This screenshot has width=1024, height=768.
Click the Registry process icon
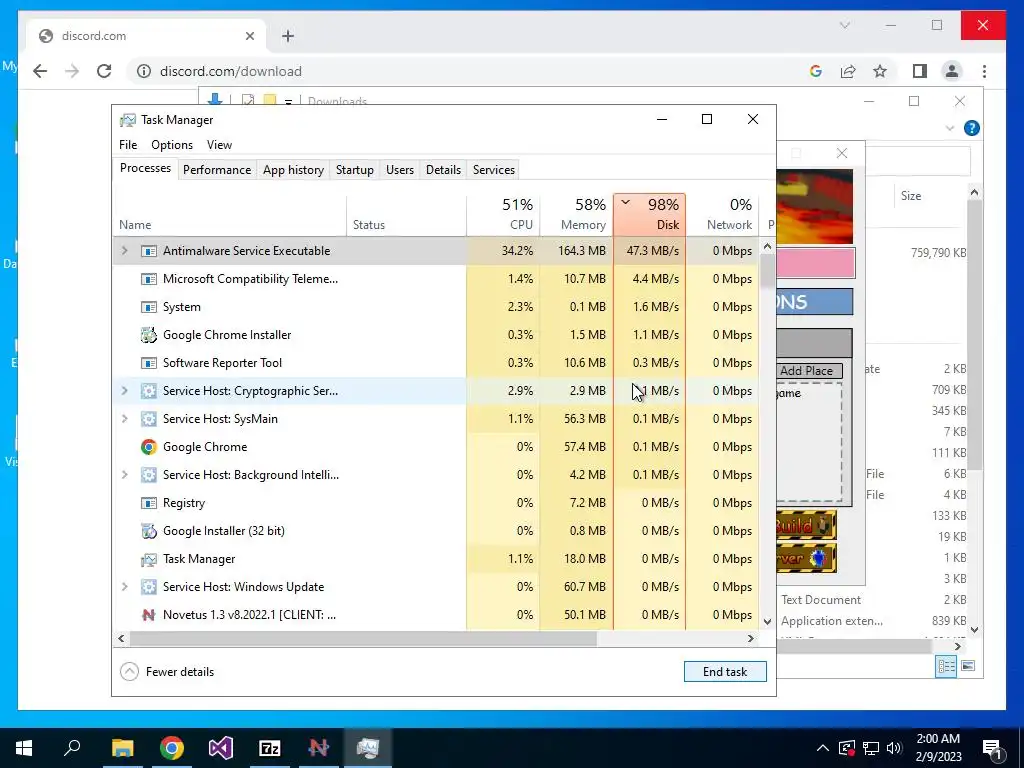point(149,503)
